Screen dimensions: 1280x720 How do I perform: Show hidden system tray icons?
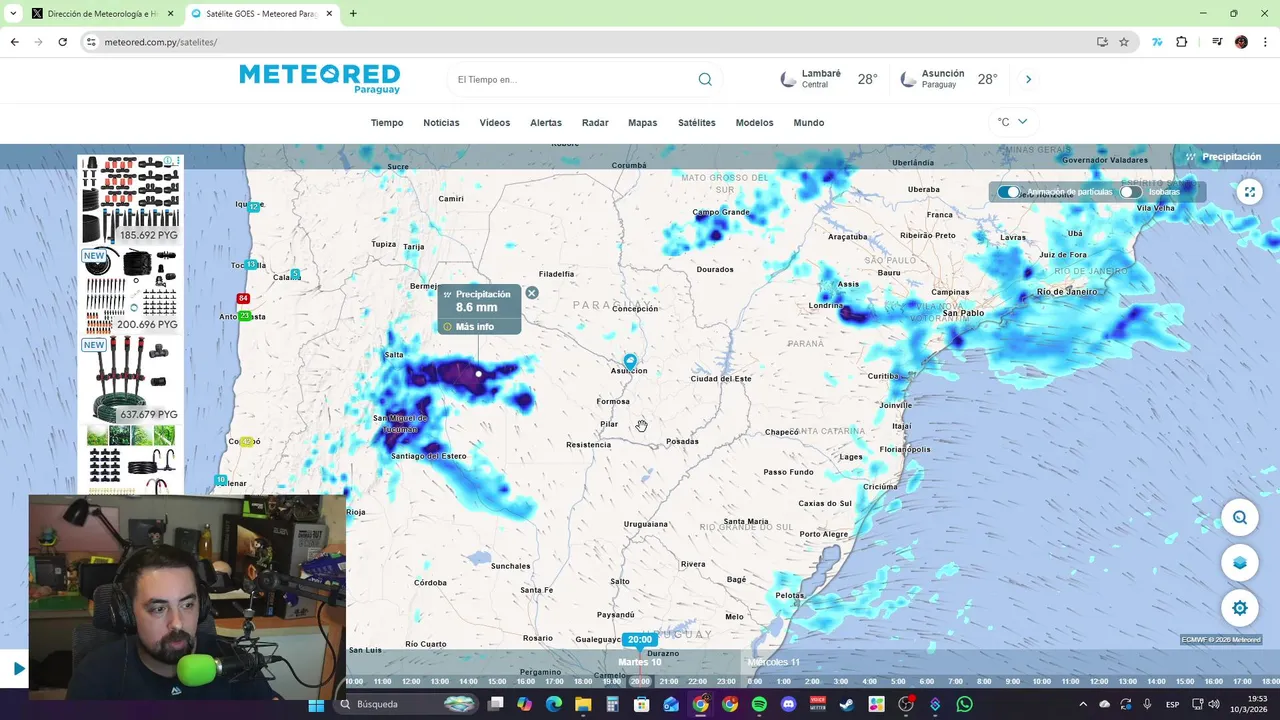[x=1082, y=704]
